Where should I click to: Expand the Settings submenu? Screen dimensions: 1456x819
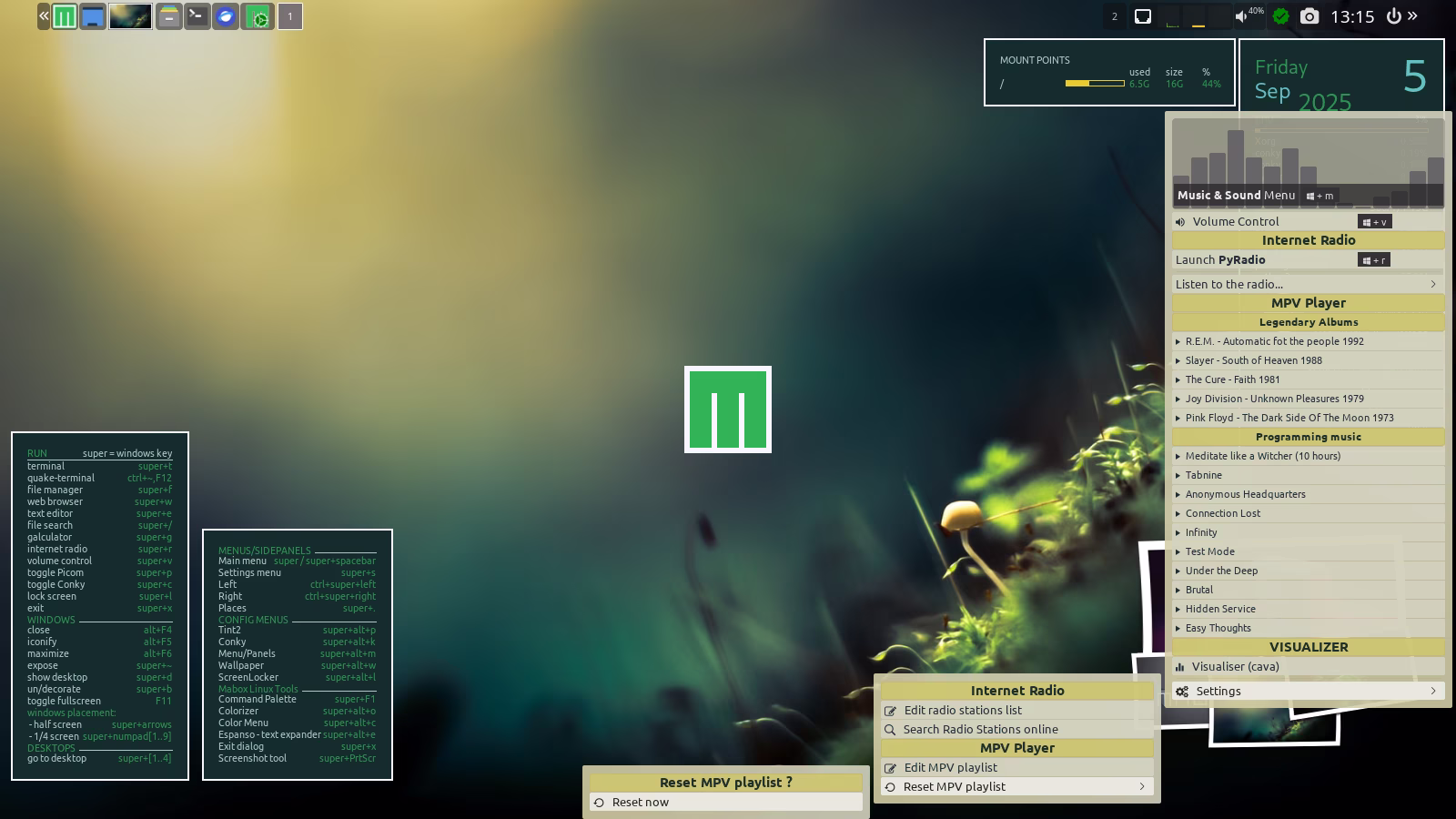(x=1307, y=692)
